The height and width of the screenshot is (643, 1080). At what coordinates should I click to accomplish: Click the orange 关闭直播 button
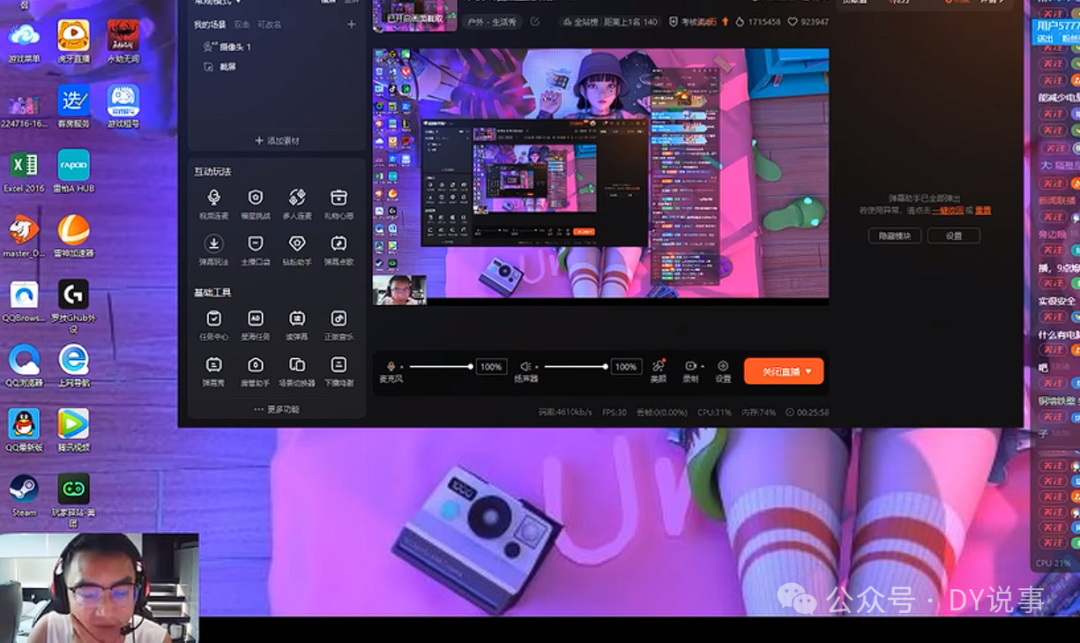(783, 371)
